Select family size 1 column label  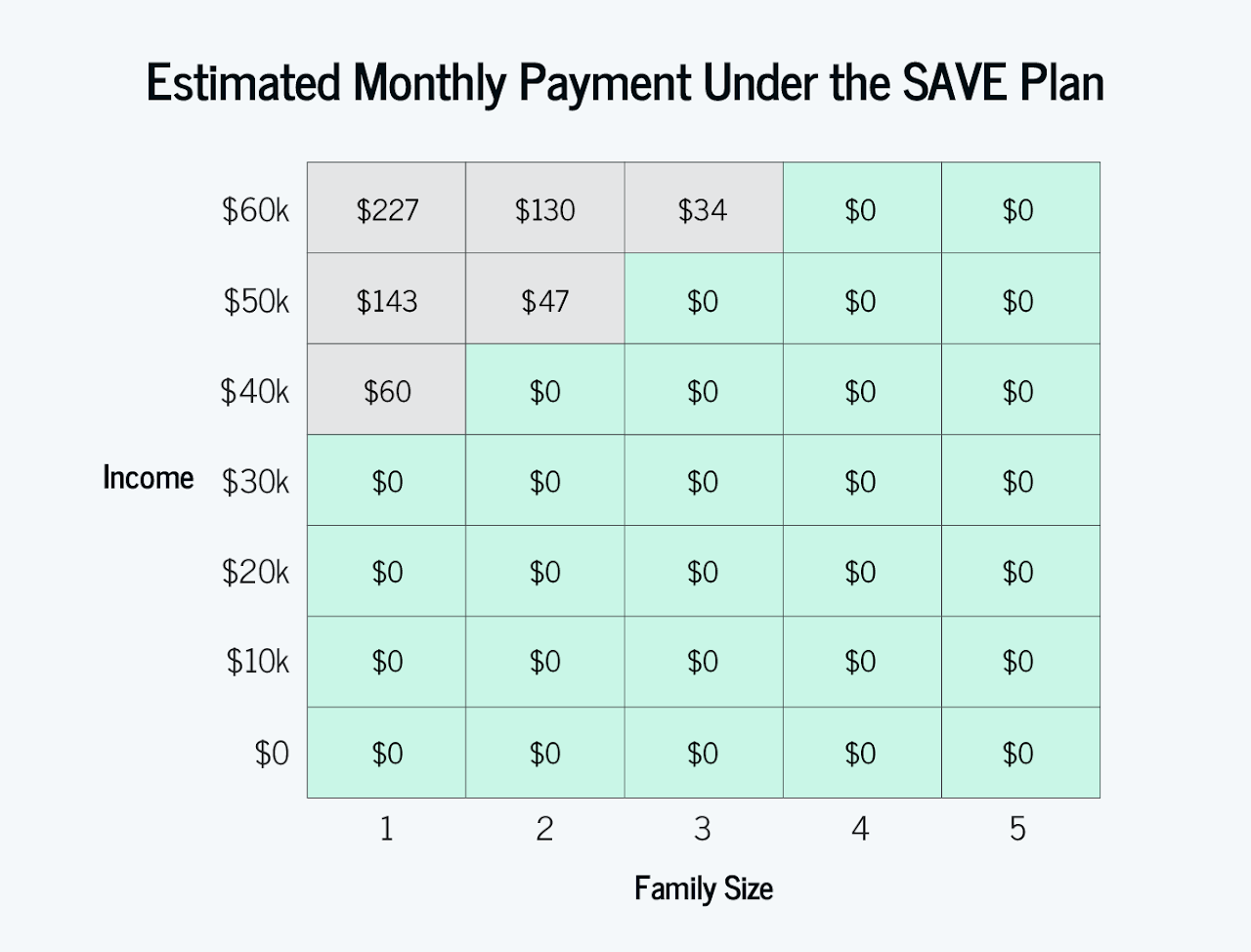point(387,829)
